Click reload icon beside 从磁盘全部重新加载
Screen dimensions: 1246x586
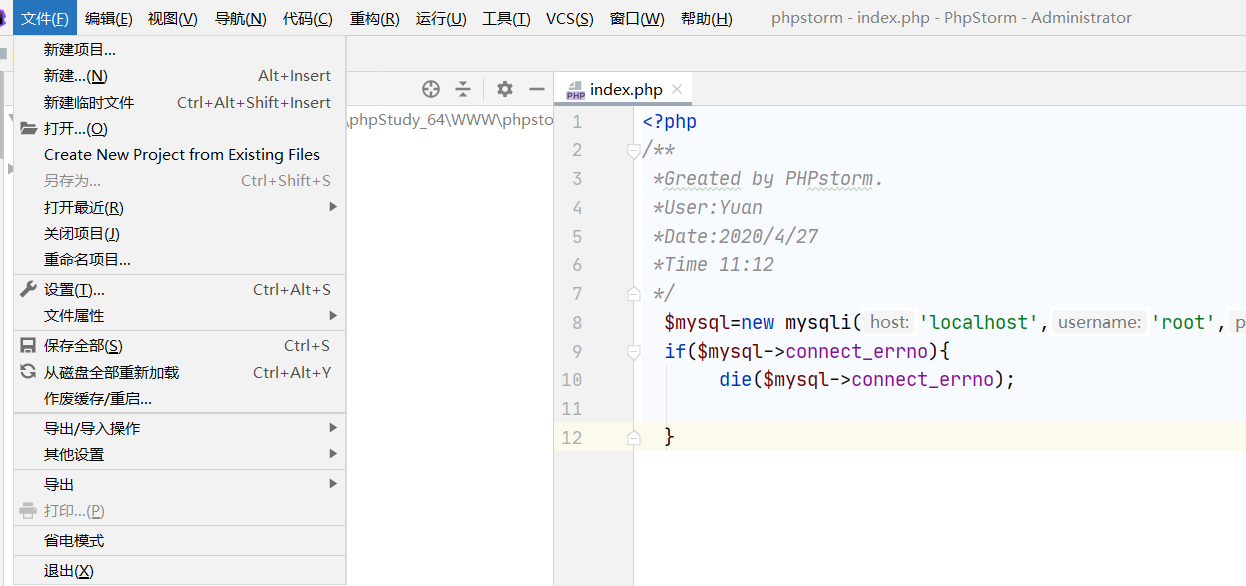[28, 372]
